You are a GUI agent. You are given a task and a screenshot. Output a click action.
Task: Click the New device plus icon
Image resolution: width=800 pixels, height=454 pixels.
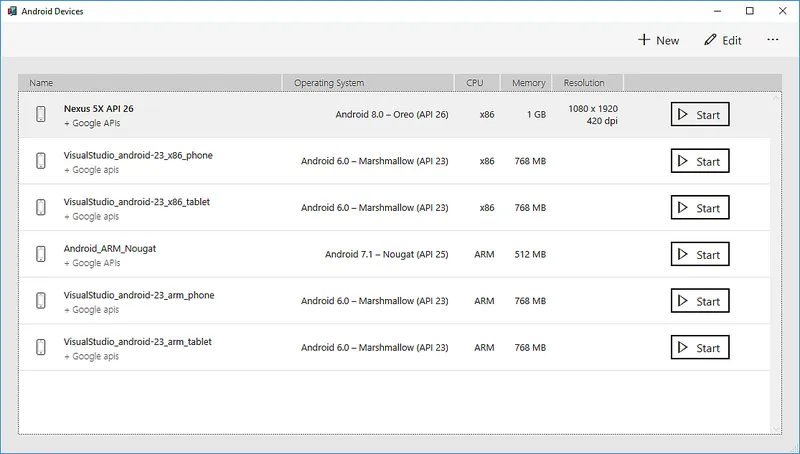tap(644, 40)
